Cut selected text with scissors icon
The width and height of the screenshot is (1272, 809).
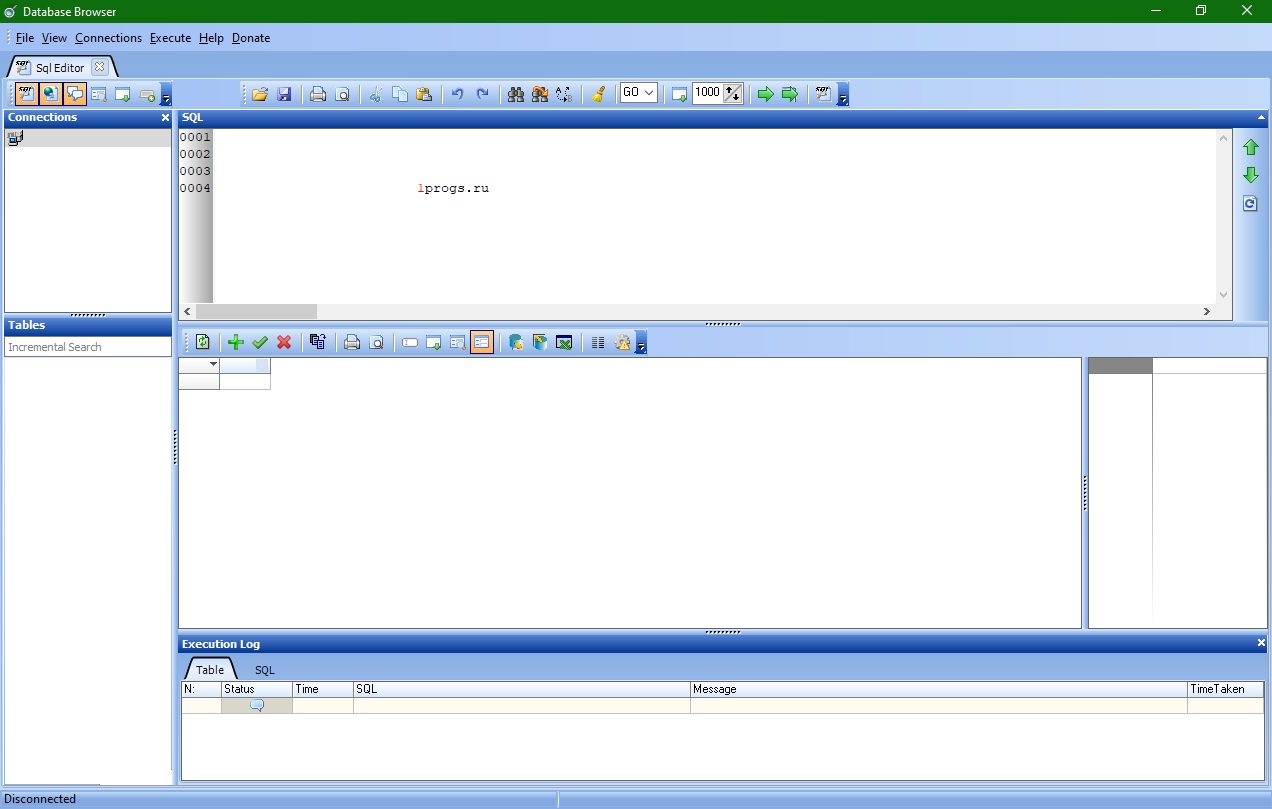(x=376, y=94)
